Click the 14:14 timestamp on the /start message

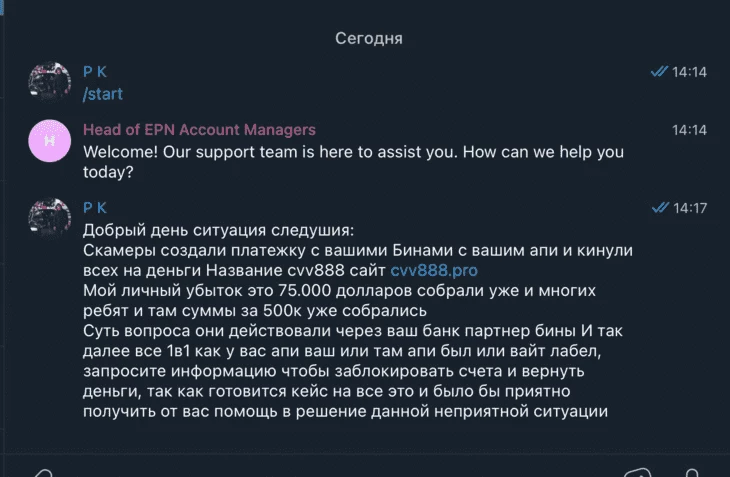[689, 72]
